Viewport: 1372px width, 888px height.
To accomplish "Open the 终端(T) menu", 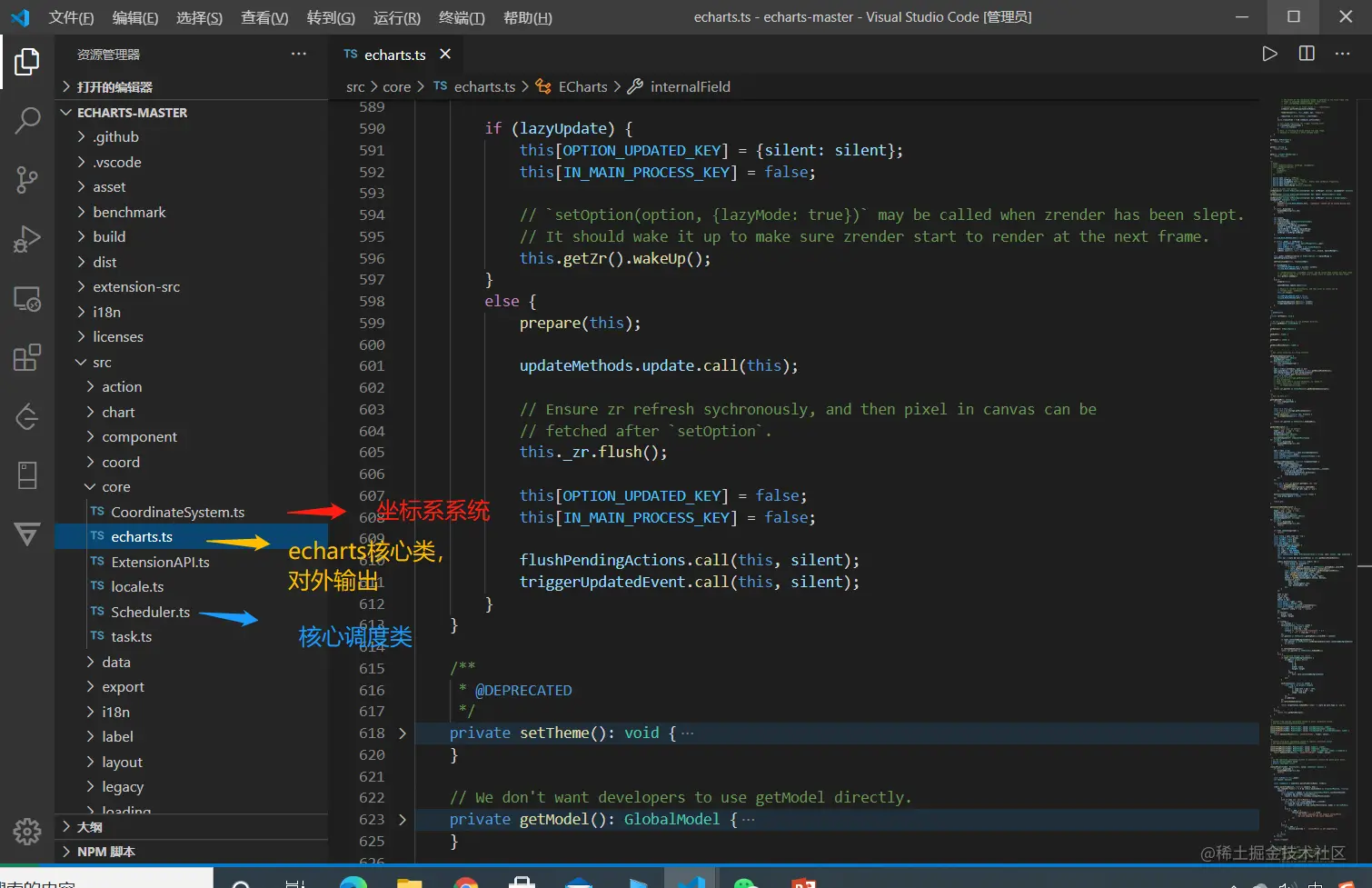I will pyautogui.click(x=462, y=17).
